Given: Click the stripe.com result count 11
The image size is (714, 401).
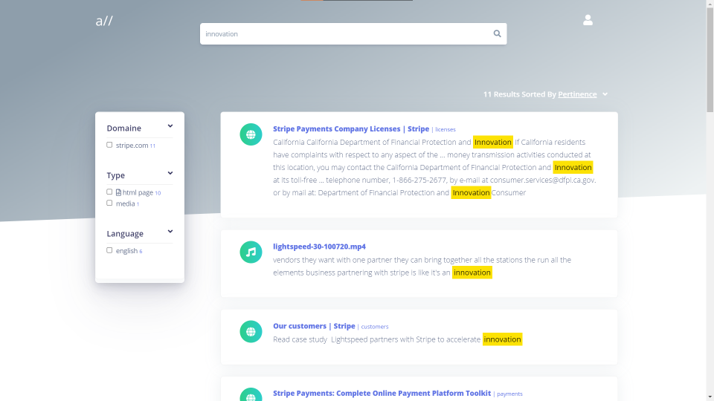Looking at the screenshot, I should point(153,146).
